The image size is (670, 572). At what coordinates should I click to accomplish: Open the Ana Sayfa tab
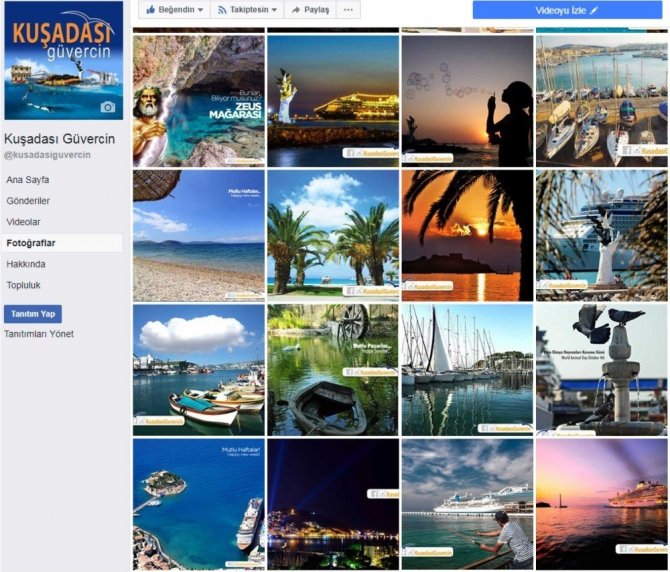click(x=27, y=179)
